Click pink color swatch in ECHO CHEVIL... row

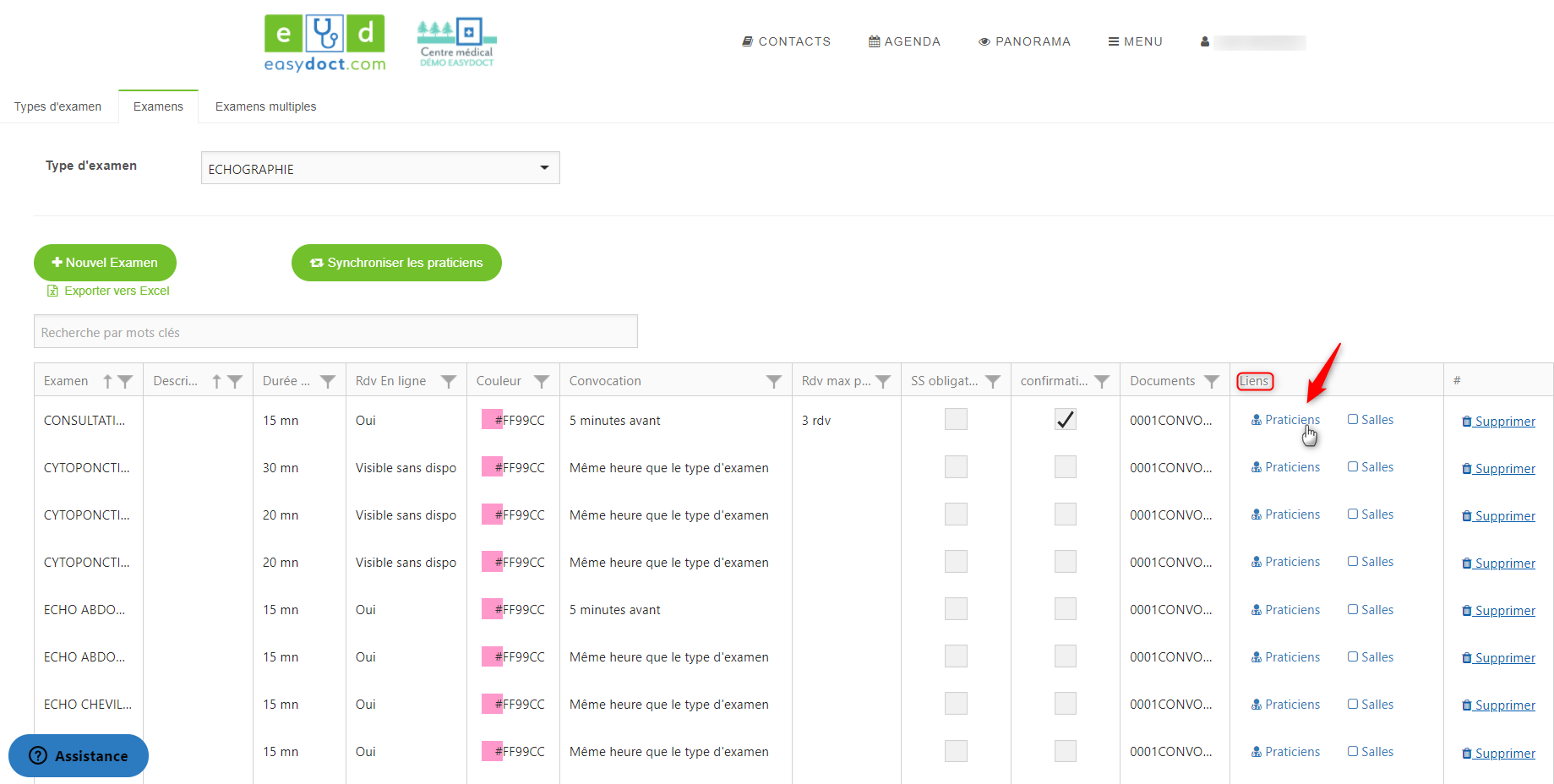click(492, 704)
